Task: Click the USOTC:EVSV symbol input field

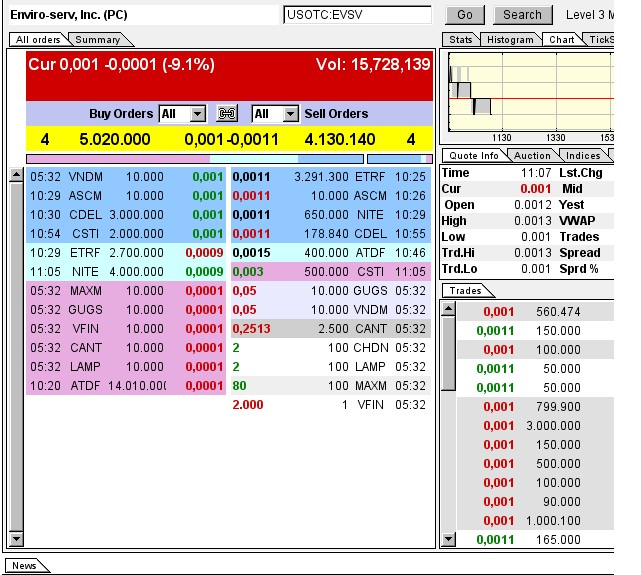Action: point(357,15)
